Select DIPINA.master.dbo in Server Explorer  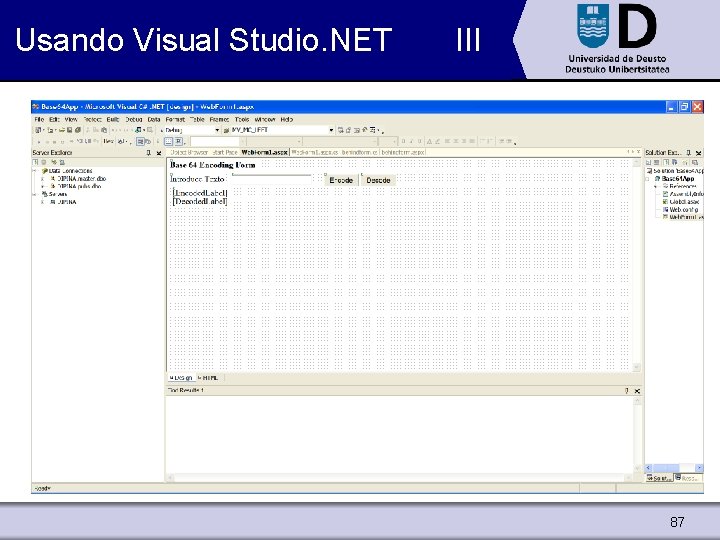point(81,179)
